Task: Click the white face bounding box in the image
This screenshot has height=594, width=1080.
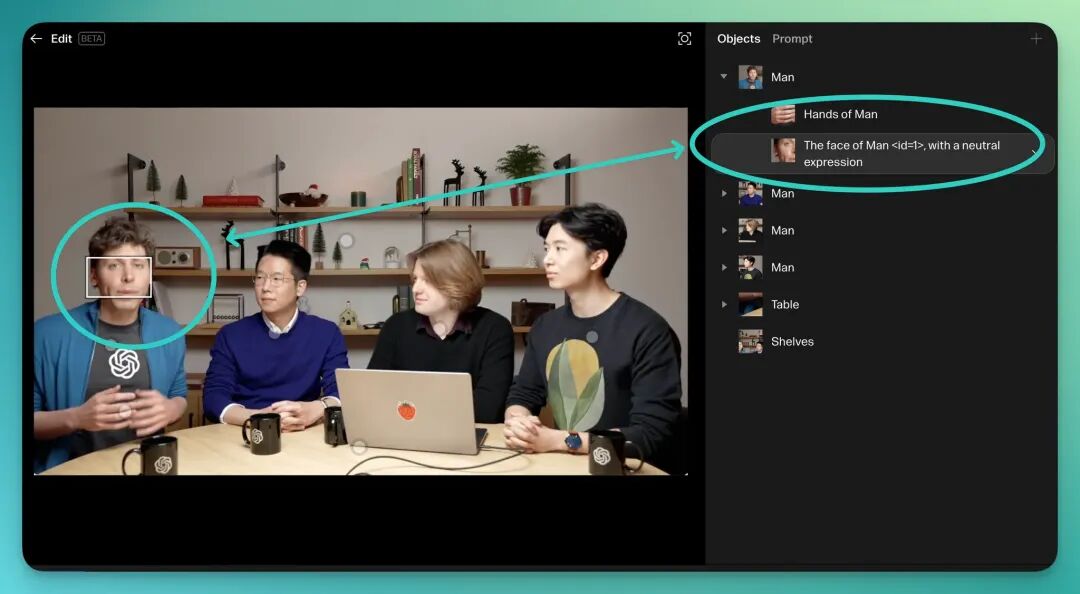Action: [x=119, y=277]
